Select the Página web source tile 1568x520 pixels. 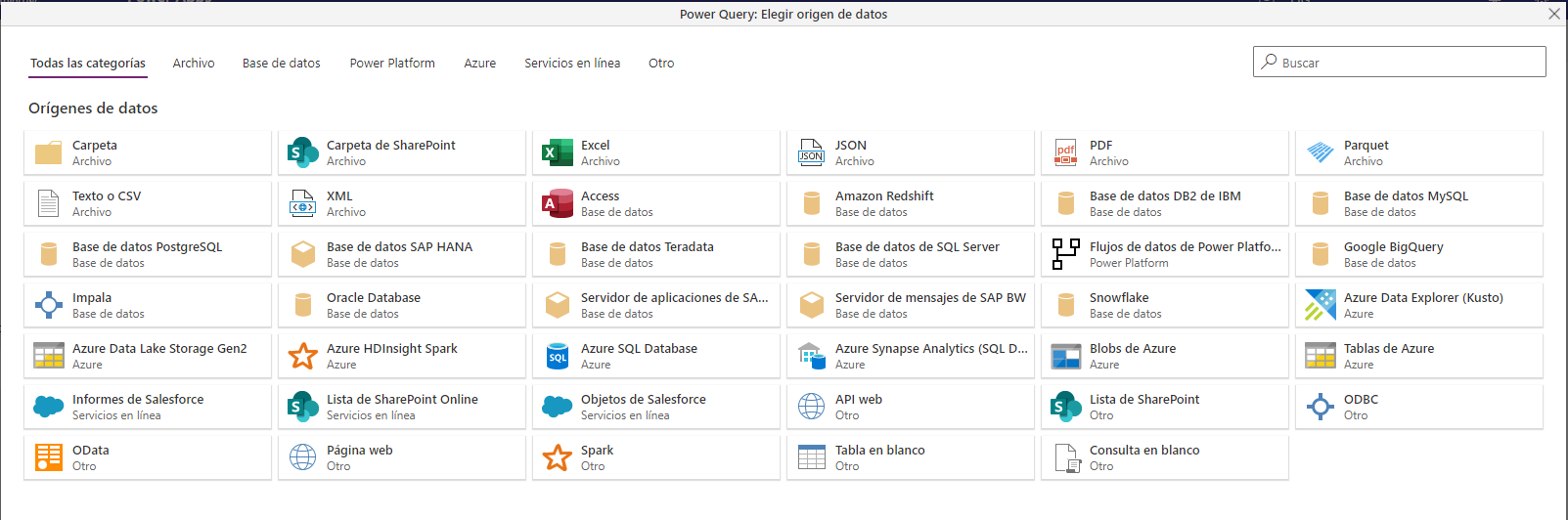tap(402, 457)
